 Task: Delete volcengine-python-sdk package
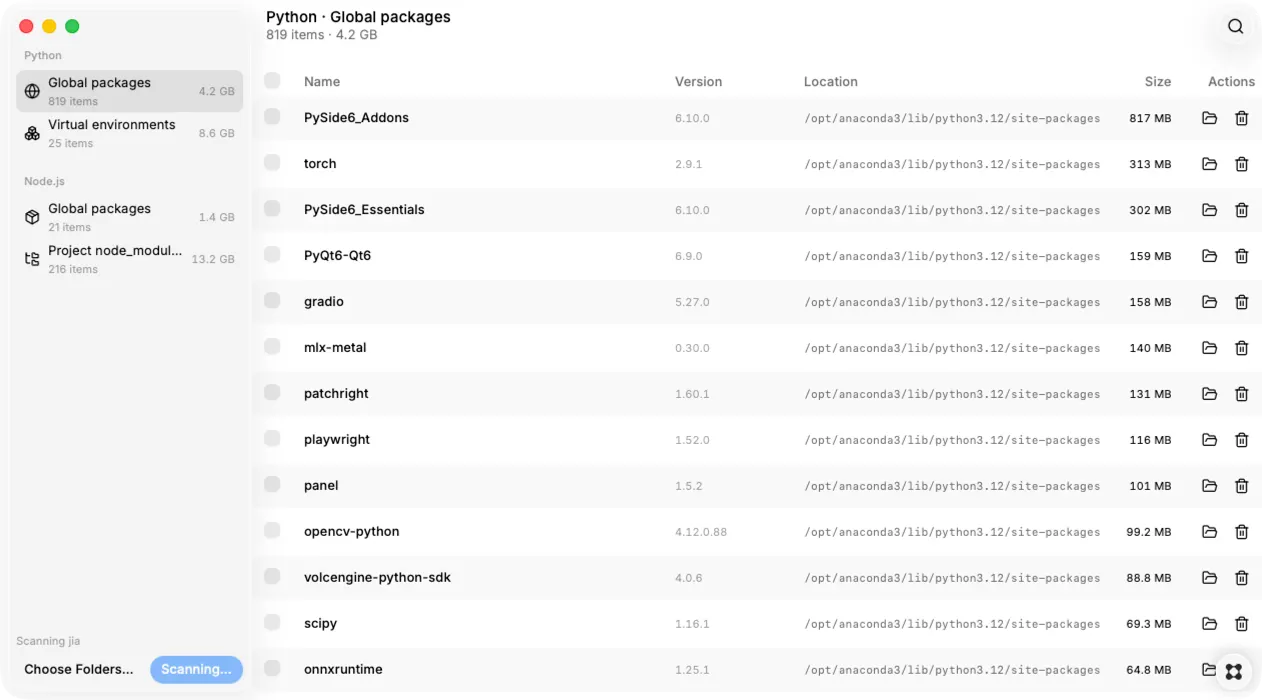click(1241, 578)
